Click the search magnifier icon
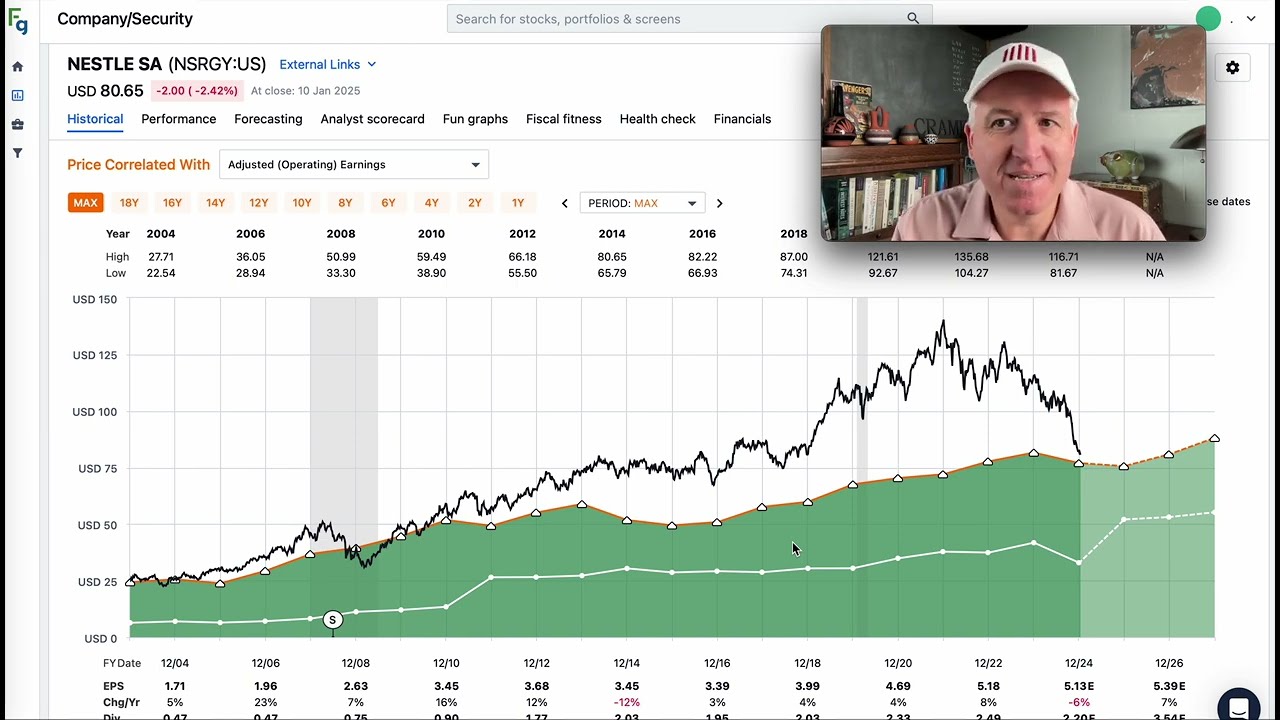 pyautogui.click(x=913, y=19)
